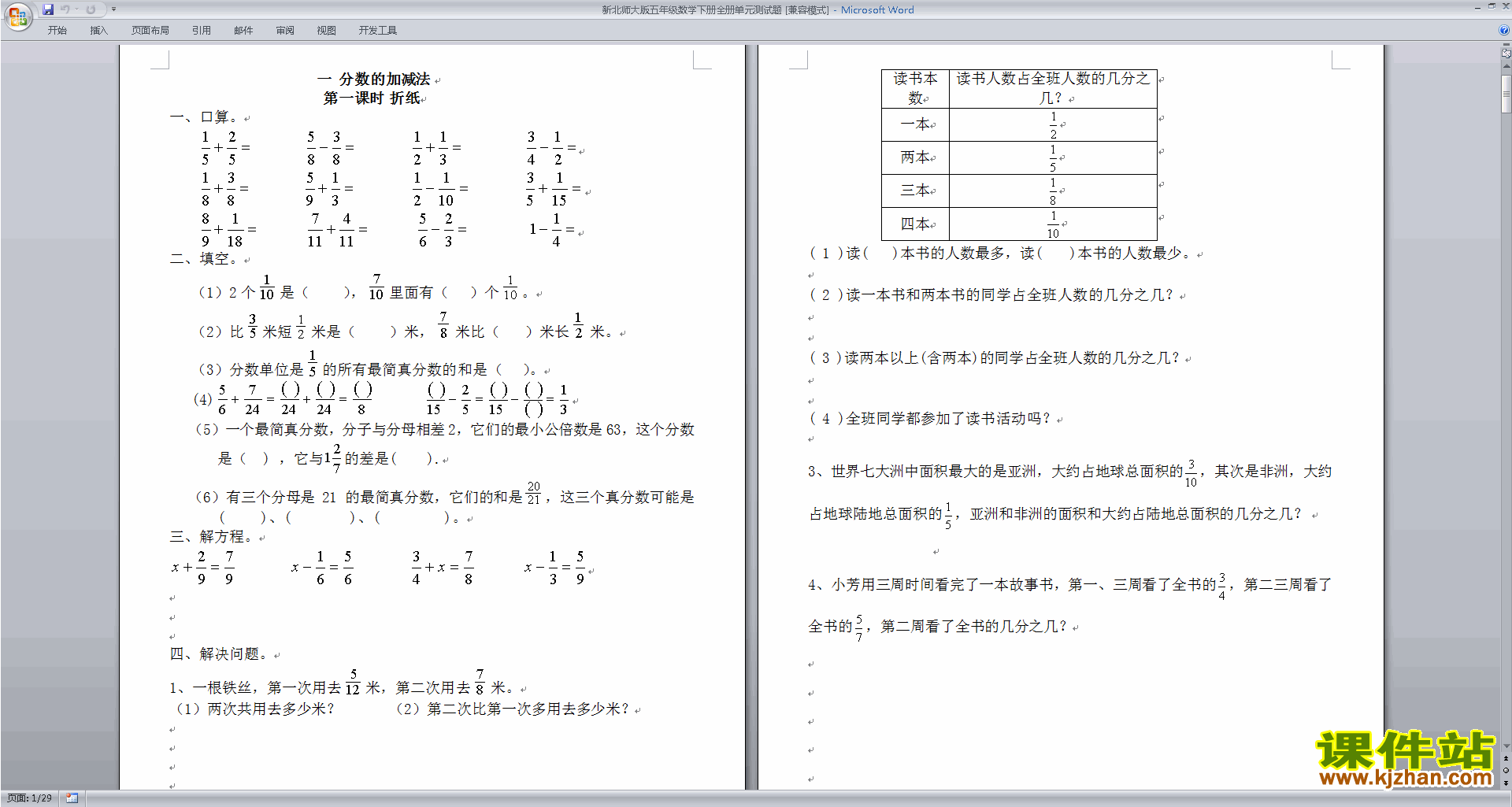This screenshot has width=1512, height=807.
Task: Click the subtitle 第一课时 折纸
Action: click(372, 98)
